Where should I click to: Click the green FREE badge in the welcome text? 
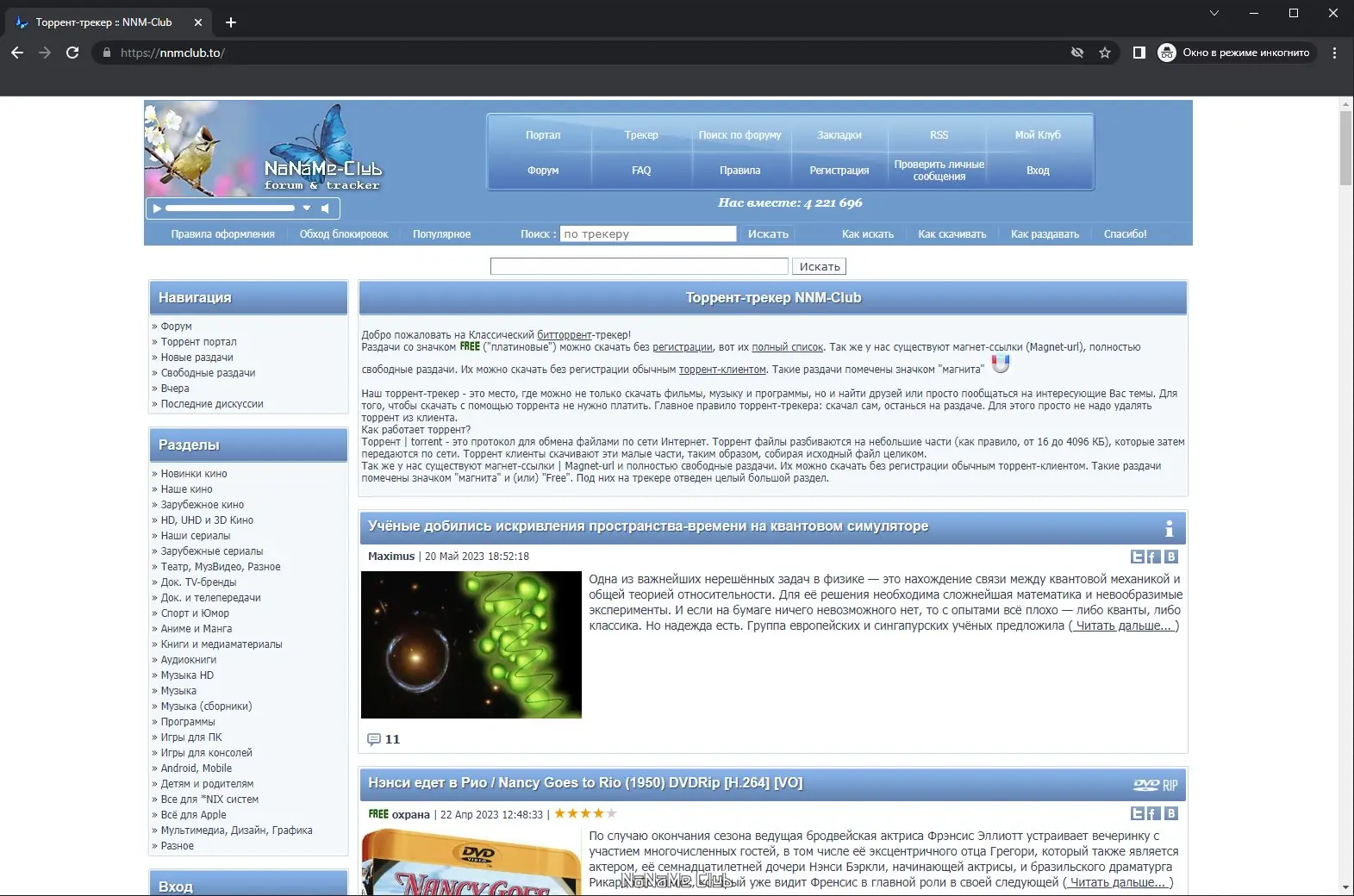(470, 346)
